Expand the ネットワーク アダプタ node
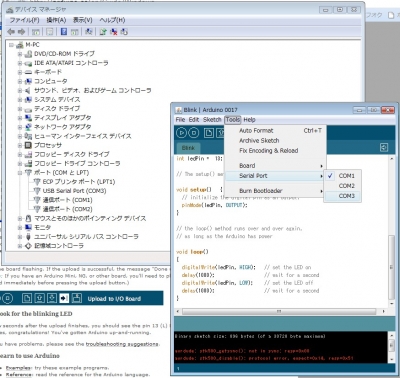The height and width of the screenshot is (378, 400). [20, 127]
